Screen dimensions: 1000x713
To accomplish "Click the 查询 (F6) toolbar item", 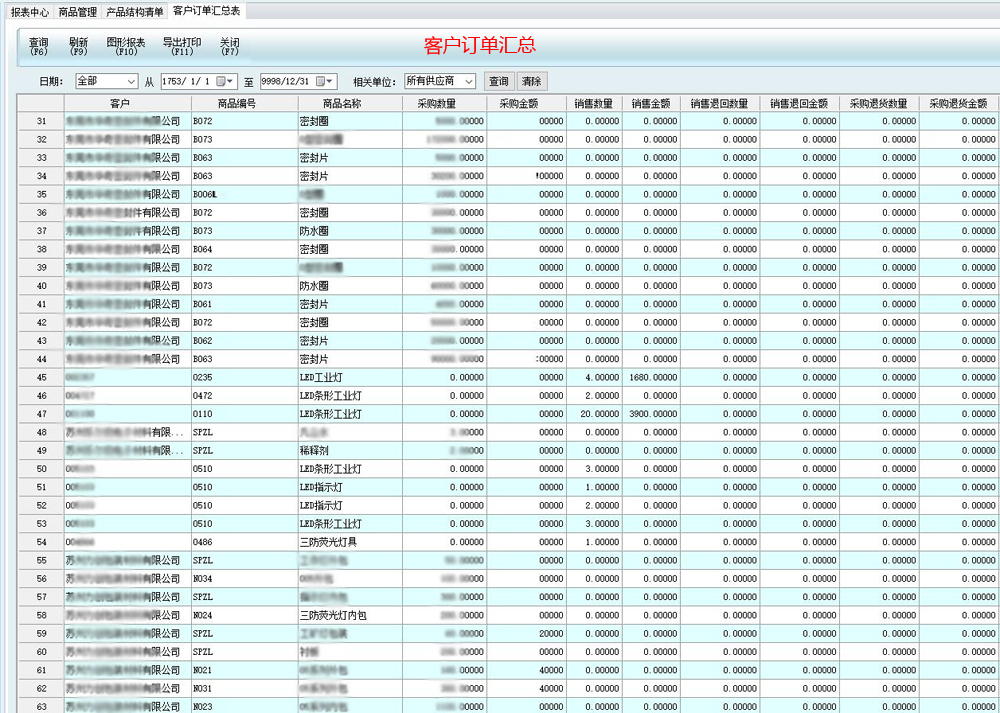I will 39,47.
